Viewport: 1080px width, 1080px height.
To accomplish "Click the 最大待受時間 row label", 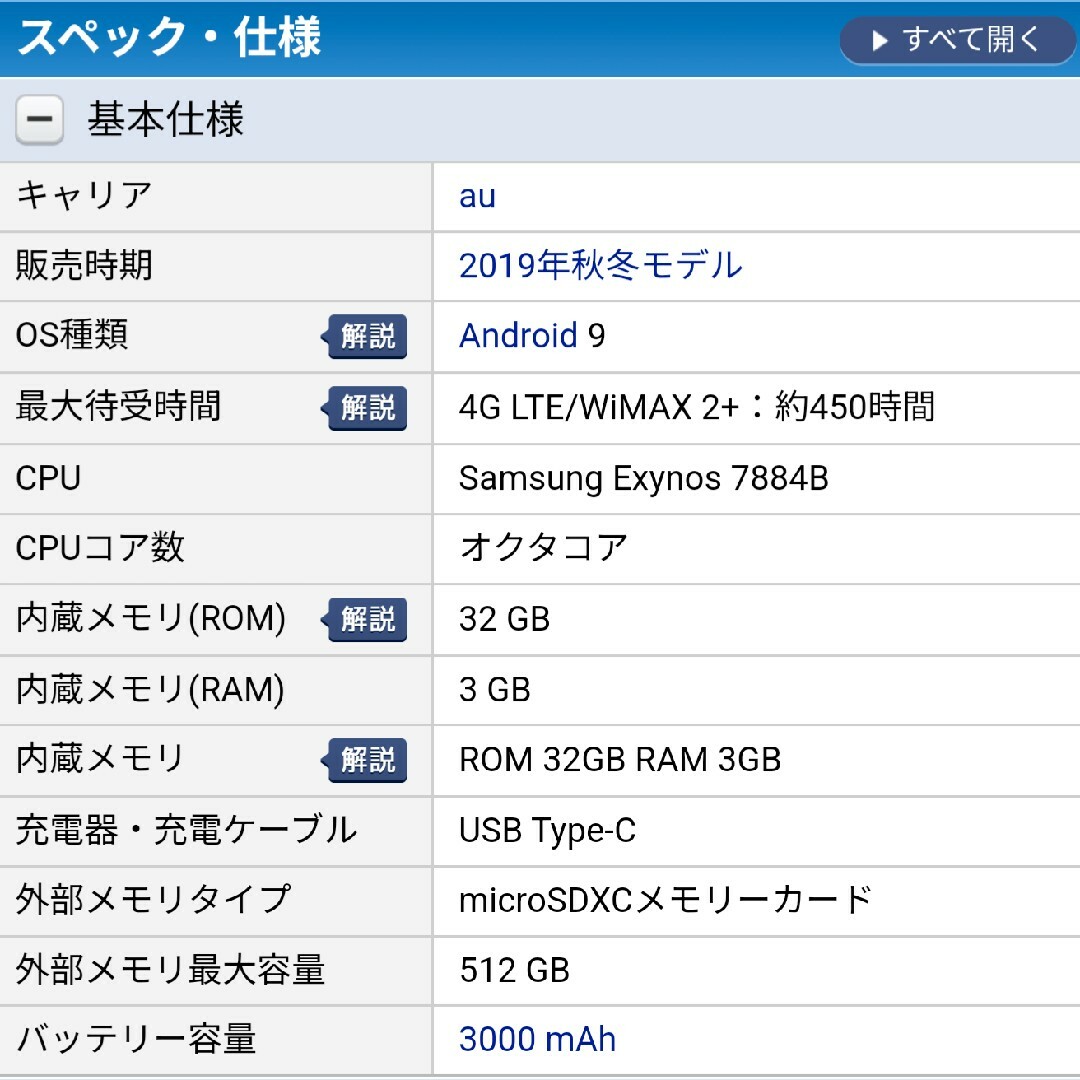I will pos(118,406).
